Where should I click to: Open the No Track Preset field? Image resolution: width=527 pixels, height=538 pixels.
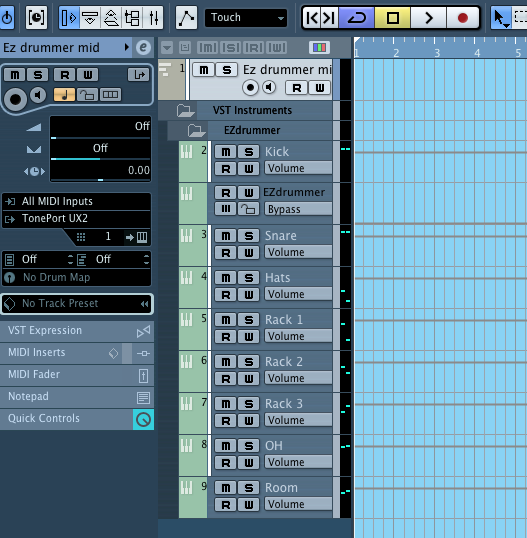[77, 304]
